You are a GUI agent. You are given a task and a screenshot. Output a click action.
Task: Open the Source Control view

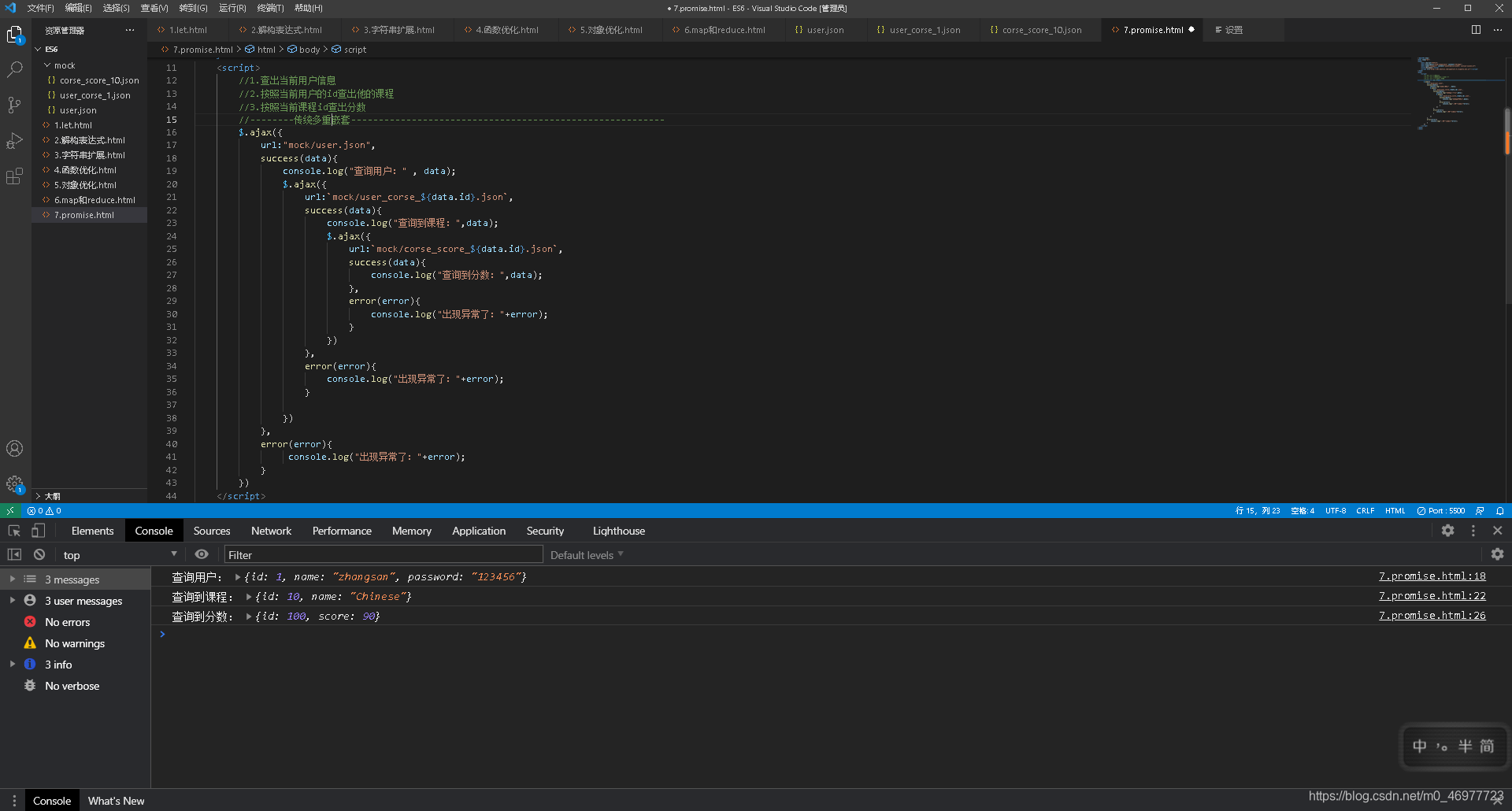[15, 105]
